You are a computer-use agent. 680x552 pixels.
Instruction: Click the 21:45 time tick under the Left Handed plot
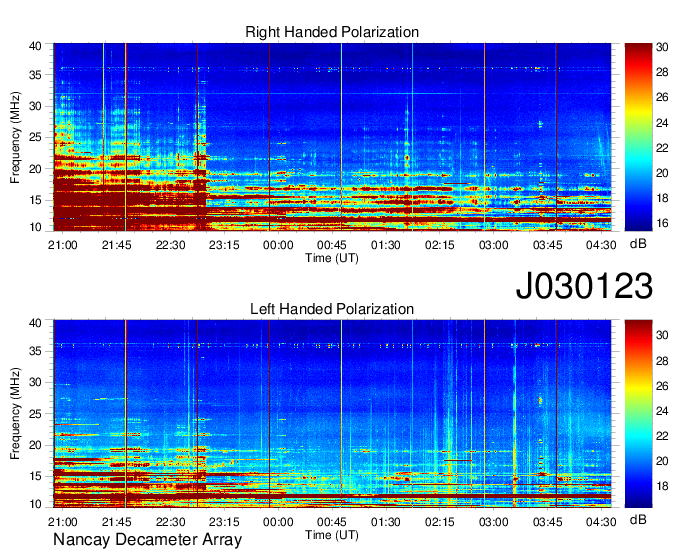point(117,522)
